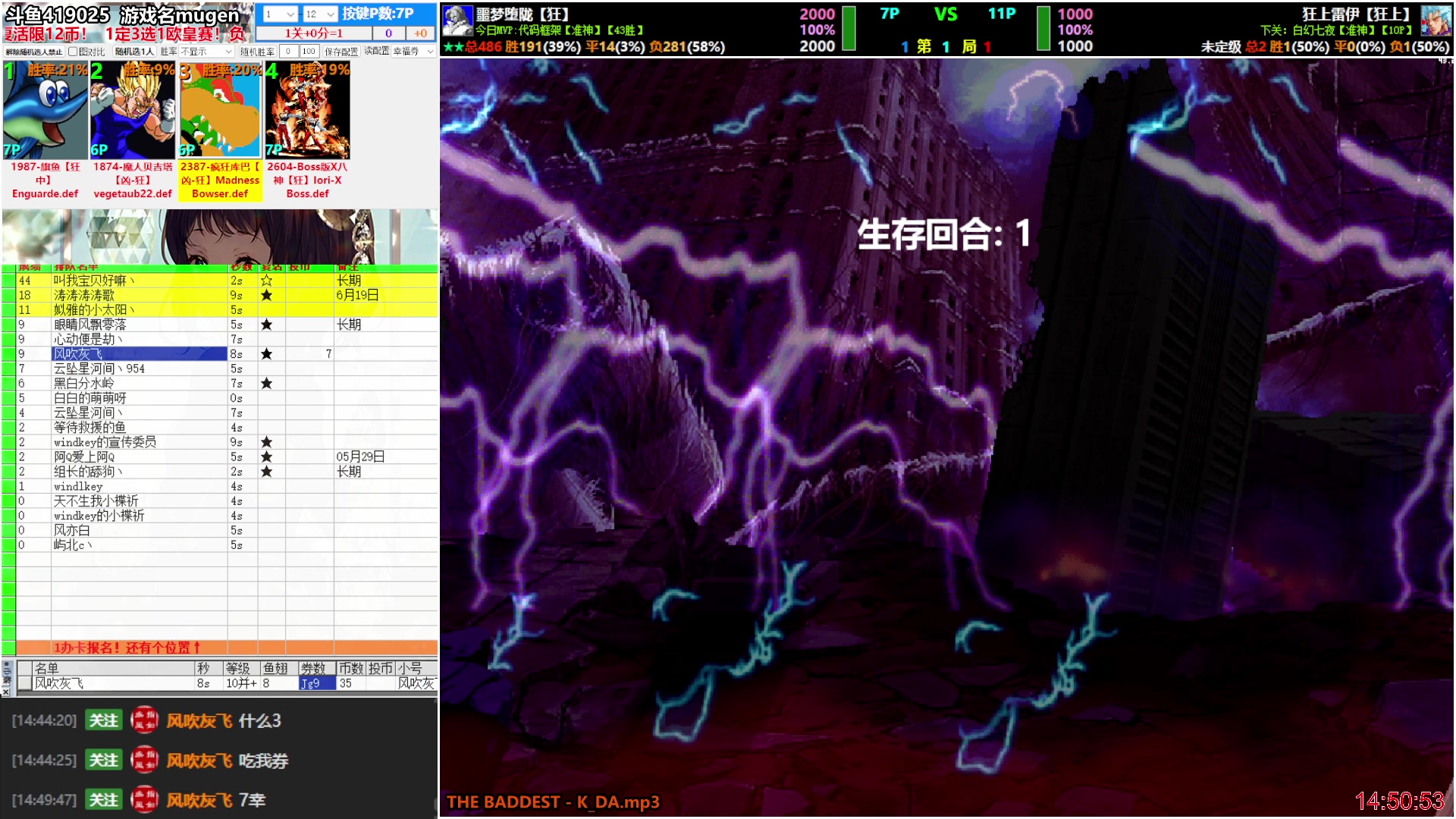Click the 名单 column header
1456x819 pixels.
(x=114, y=668)
